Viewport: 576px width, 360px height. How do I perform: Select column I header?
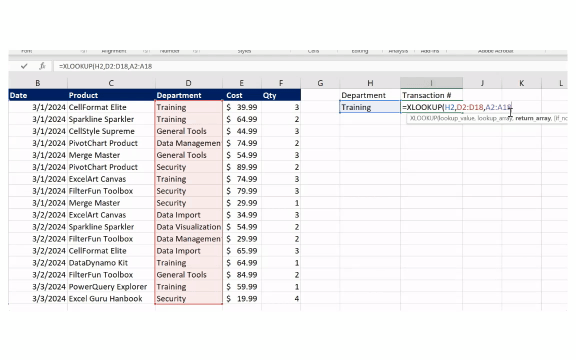point(431,83)
